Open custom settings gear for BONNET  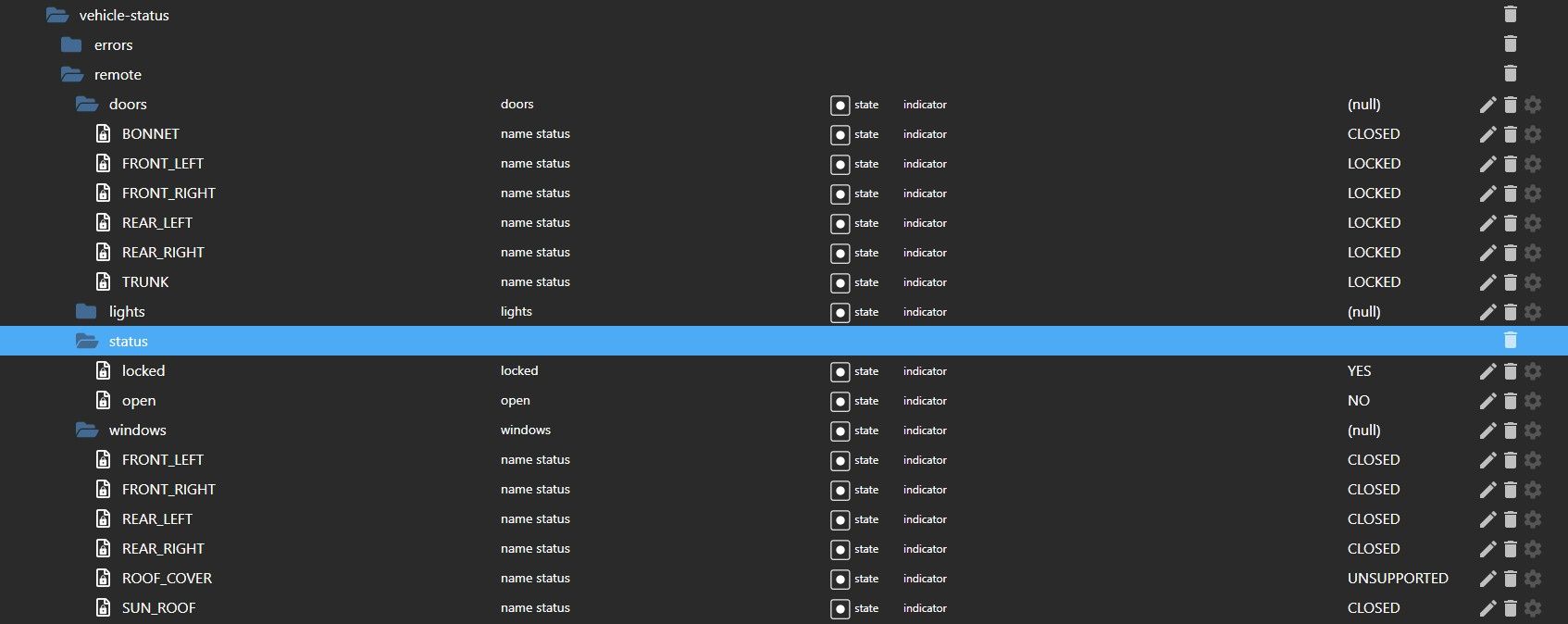(x=1533, y=134)
